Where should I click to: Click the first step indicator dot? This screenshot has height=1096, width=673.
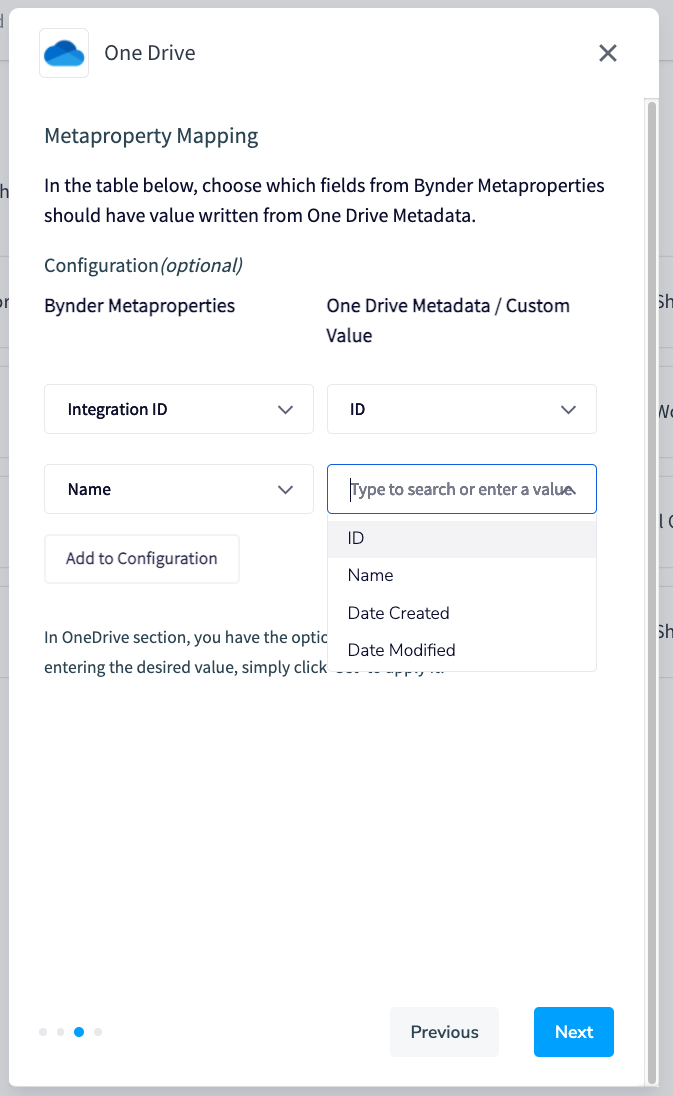point(43,1032)
